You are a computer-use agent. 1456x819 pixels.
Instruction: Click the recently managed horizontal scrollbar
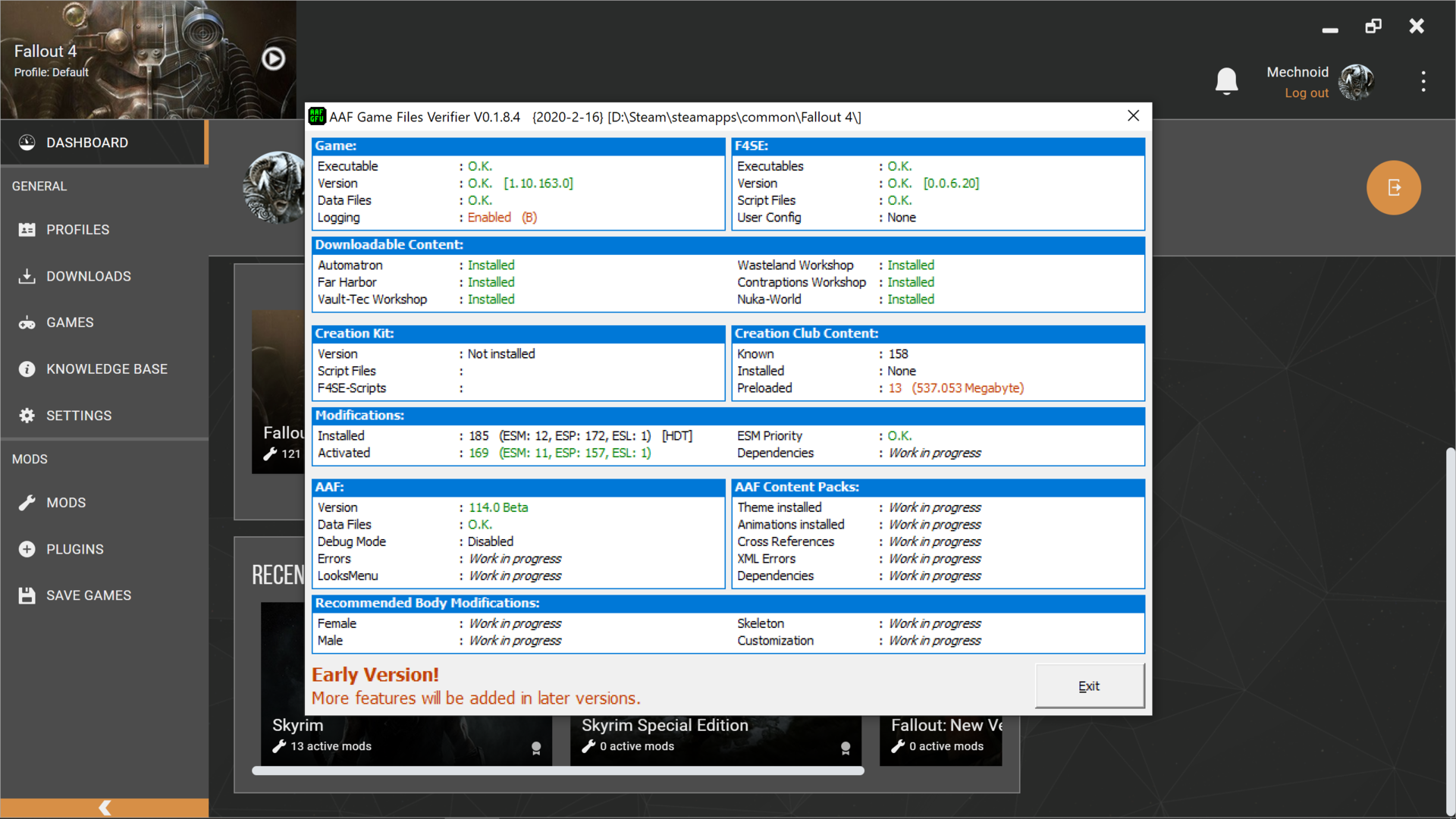pos(557,770)
